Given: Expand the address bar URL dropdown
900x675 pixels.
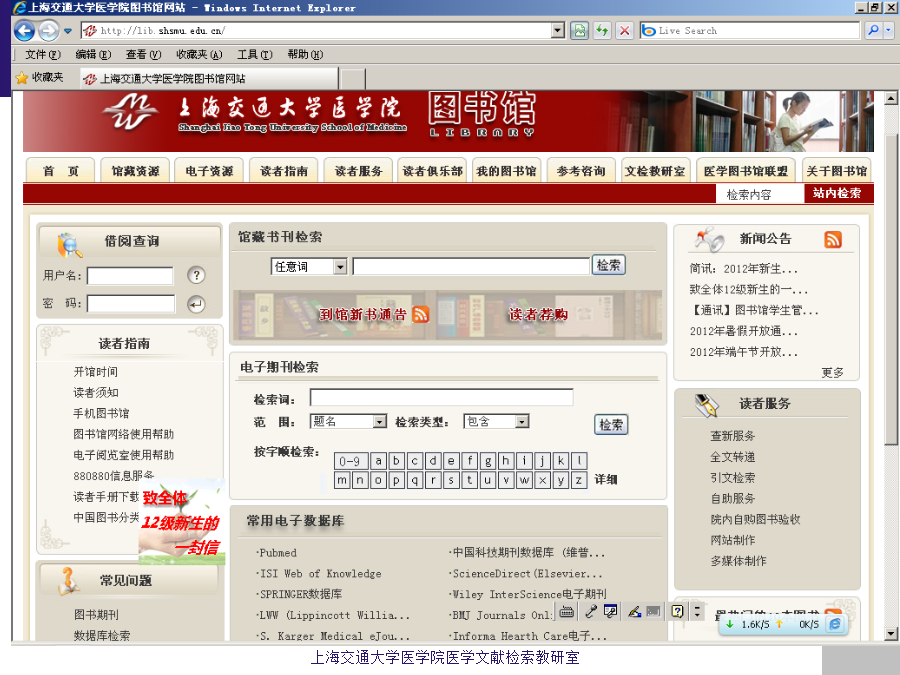Looking at the screenshot, I should tap(557, 30).
